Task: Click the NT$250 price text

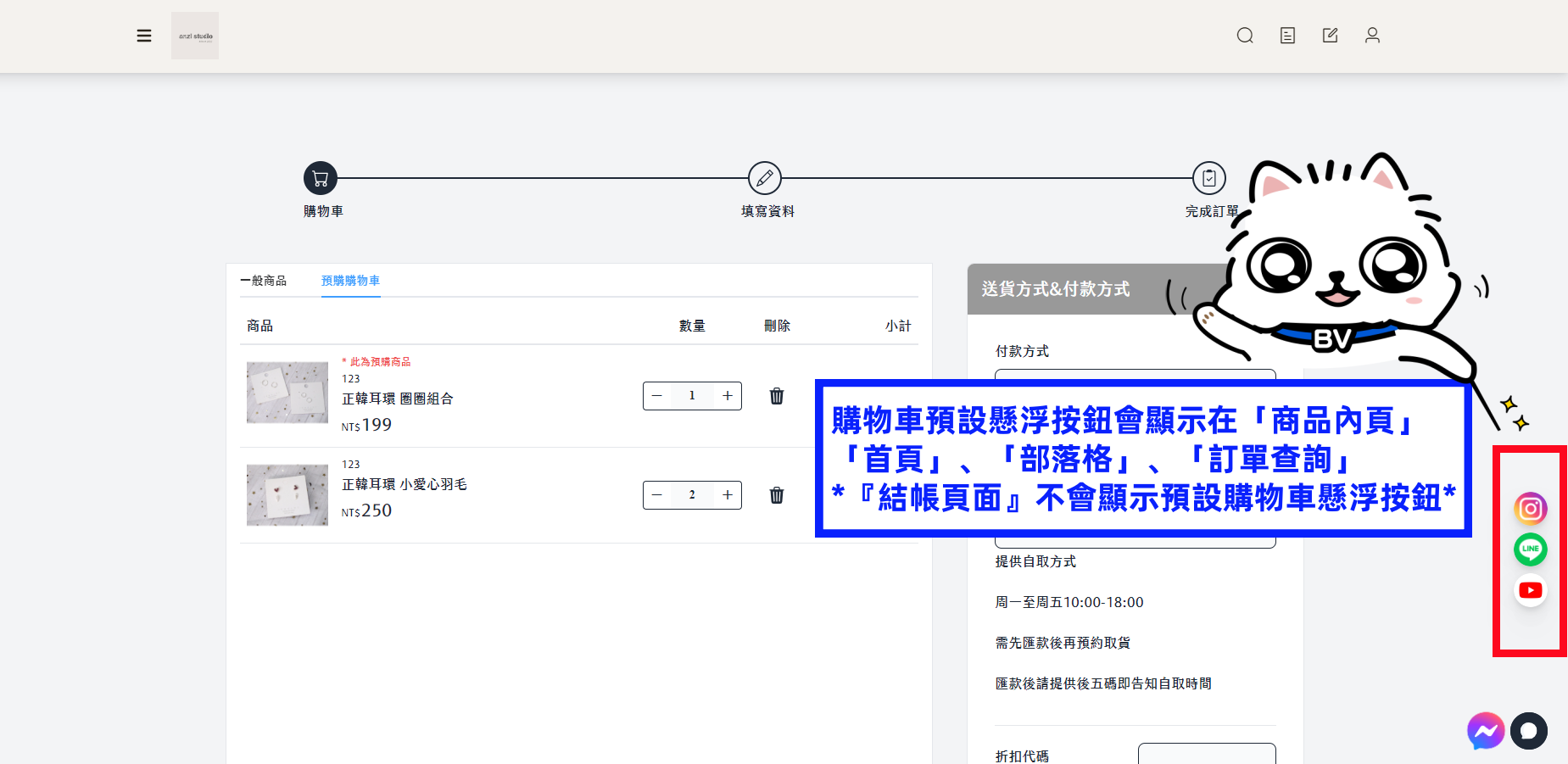Action: 366,510
